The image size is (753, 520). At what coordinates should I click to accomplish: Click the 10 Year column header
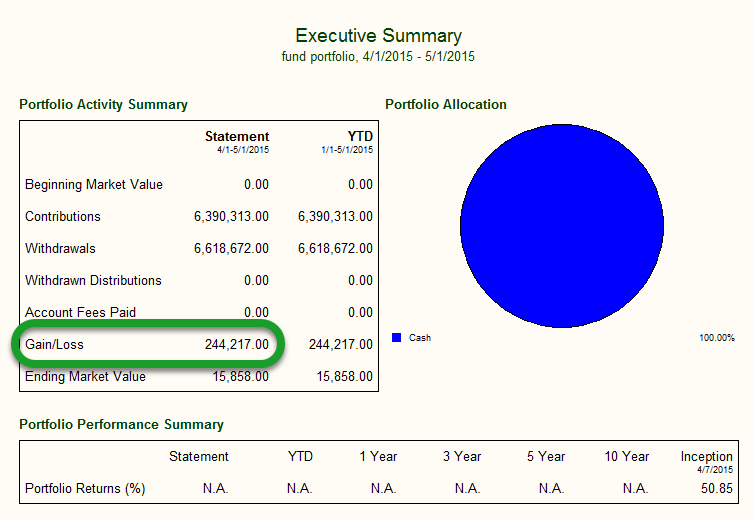point(626,456)
